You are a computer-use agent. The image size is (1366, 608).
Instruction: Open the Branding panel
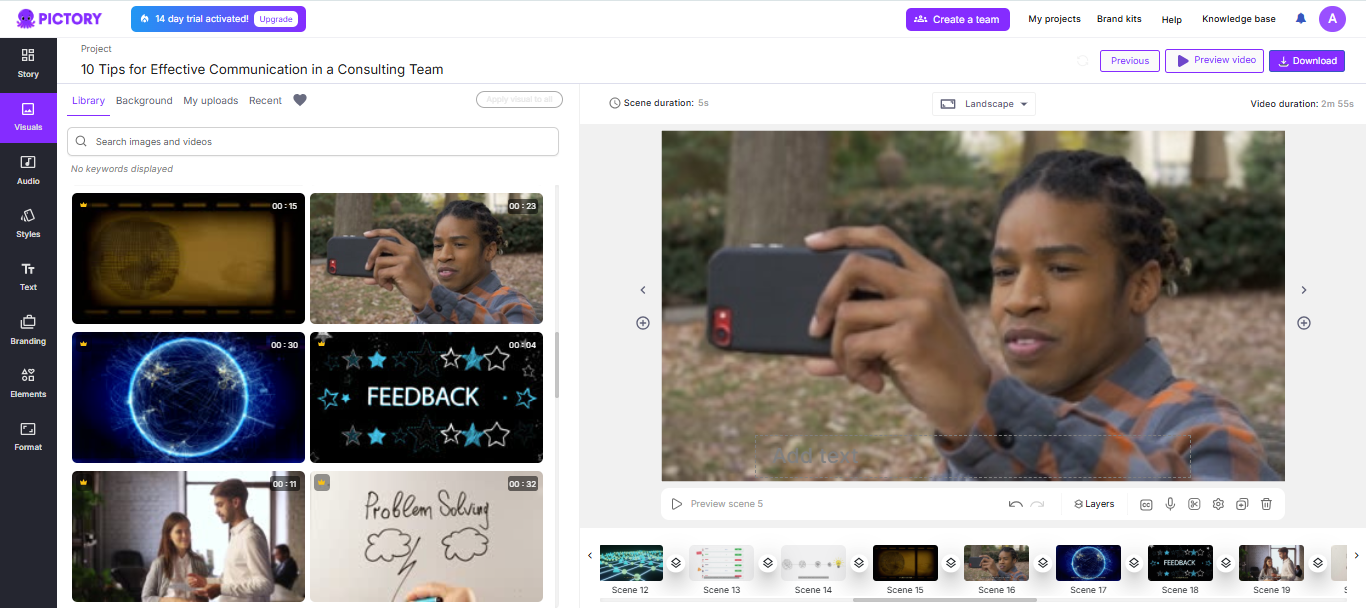[x=28, y=330]
